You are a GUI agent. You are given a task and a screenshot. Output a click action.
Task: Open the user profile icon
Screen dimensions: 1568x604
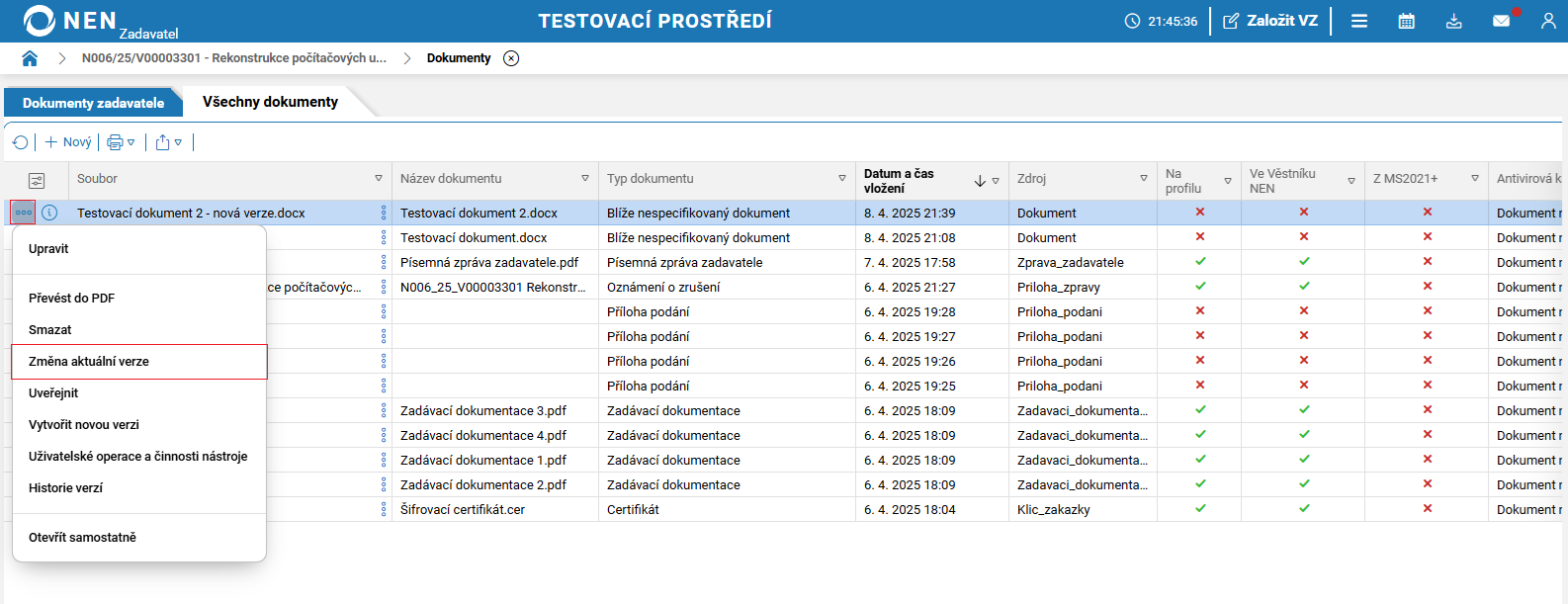[x=1548, y=21]
